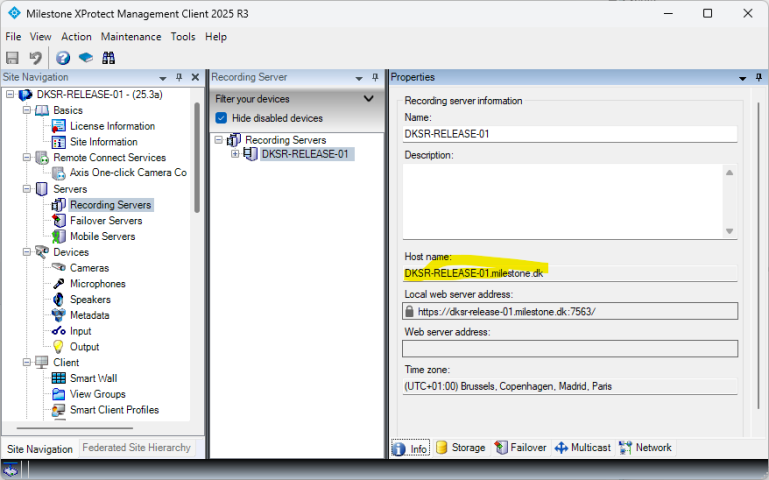Screen dimensions: 769x480
Task: Open License Information under Basics
Action: coord(111,126)
